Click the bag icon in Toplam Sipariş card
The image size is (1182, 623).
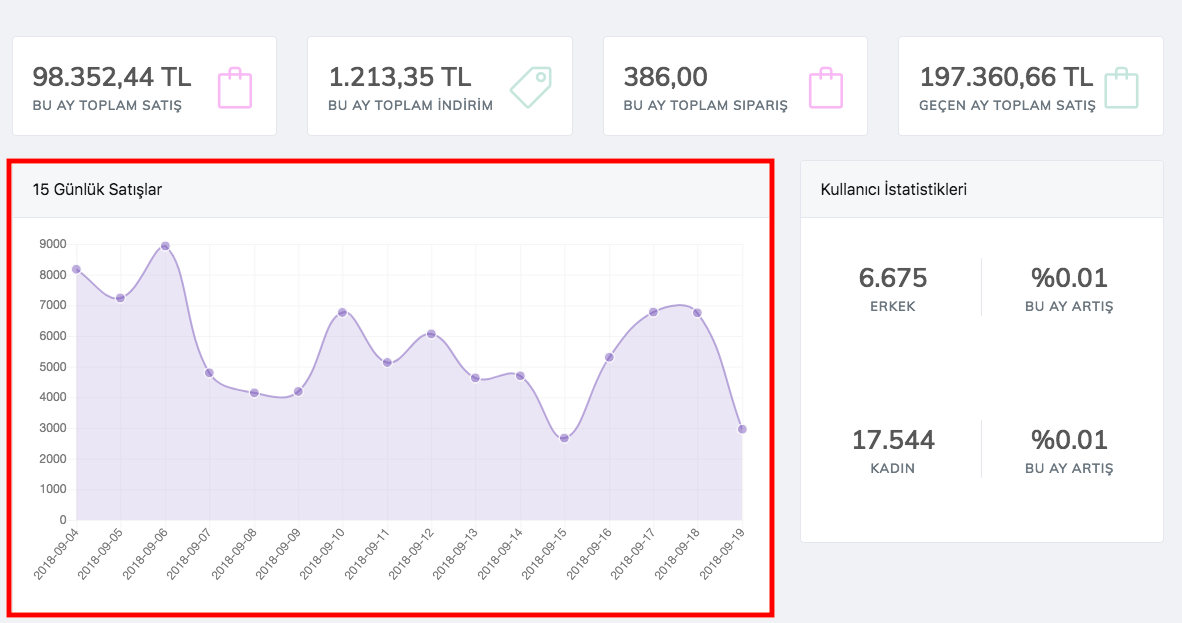pyautogui.click(x=825, y=88)
